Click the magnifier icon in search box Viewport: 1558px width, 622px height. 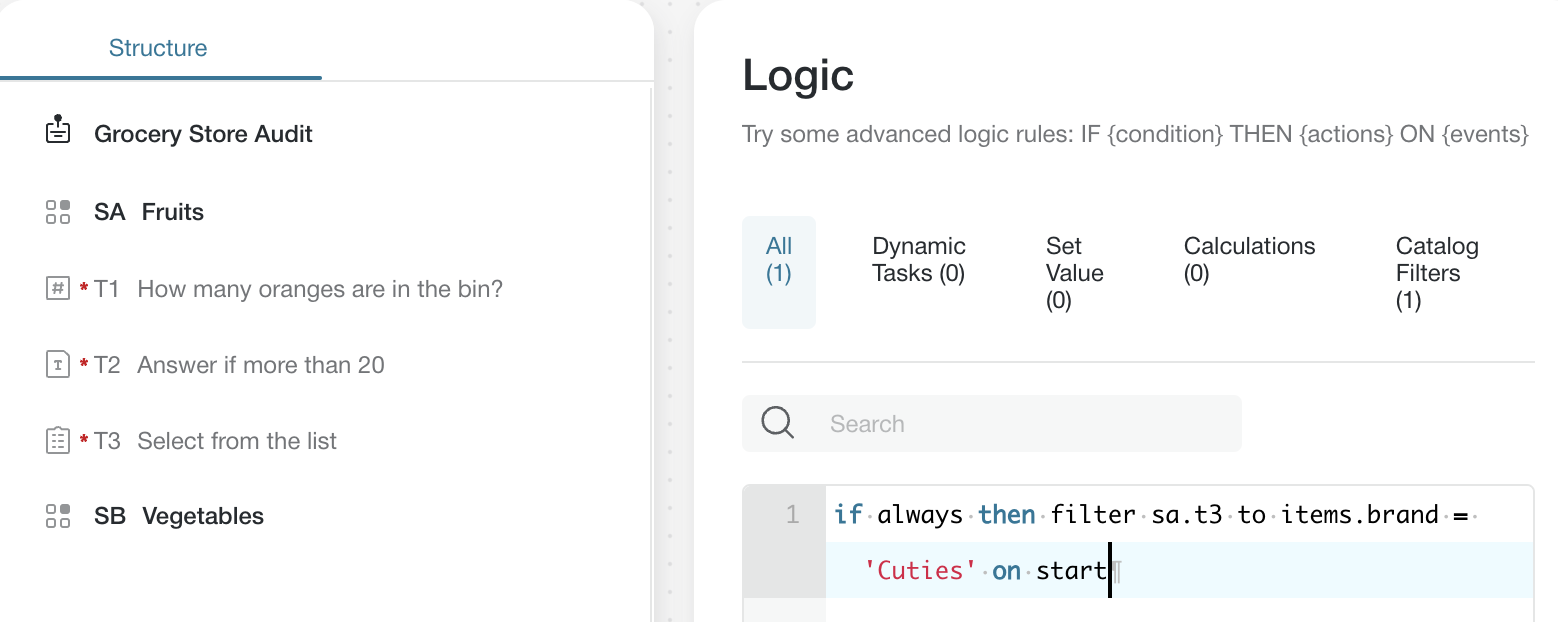pyautogui.click(x=778, y=423)
